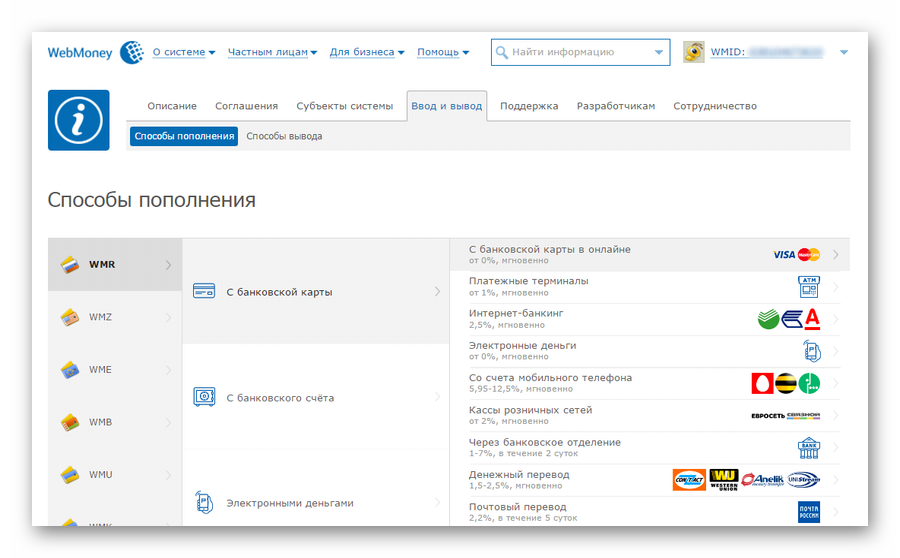Image resolution: width=900 pixels, height=558 pixels.
Task: Click the green Megafon logo
Action: click(809, 383)
